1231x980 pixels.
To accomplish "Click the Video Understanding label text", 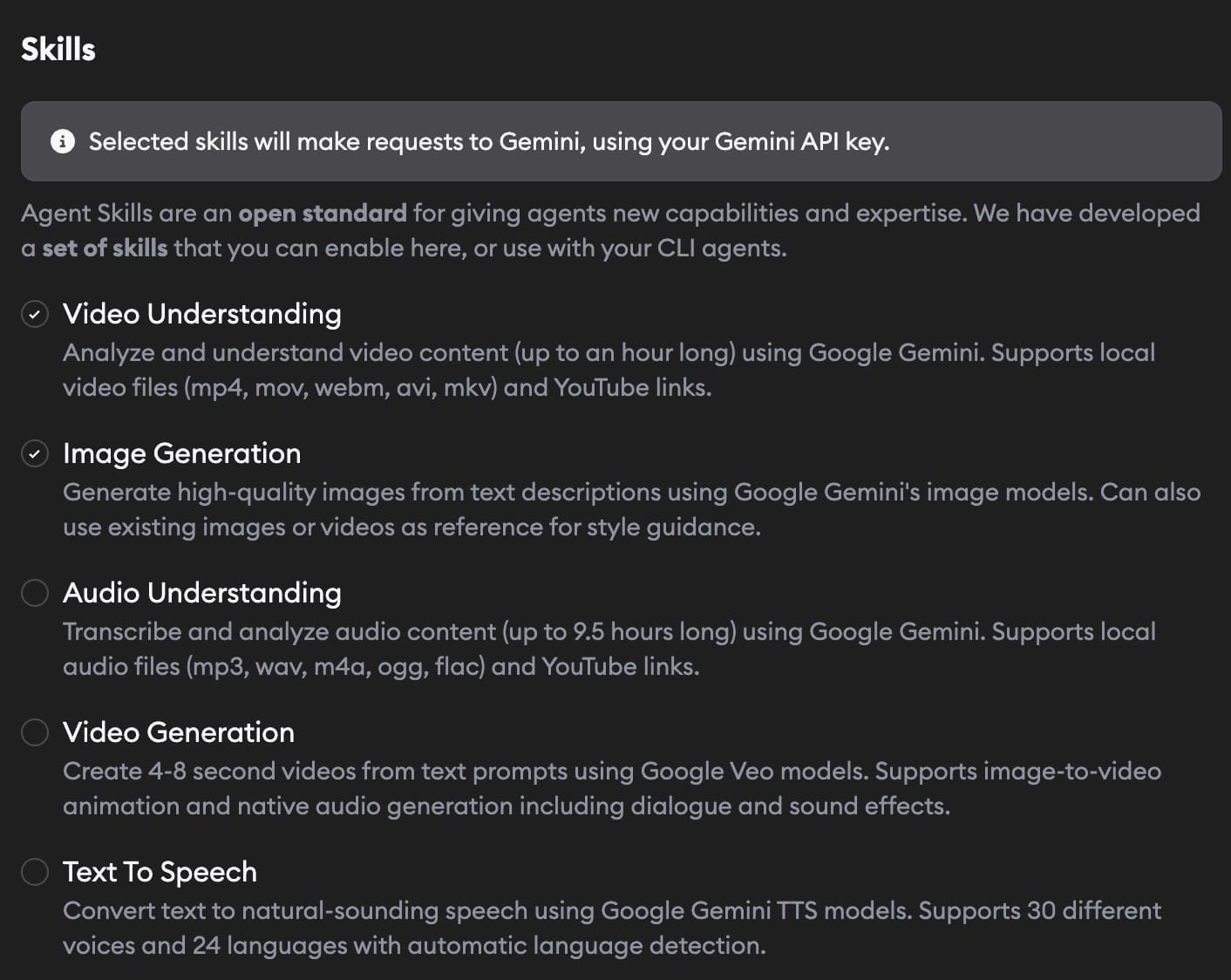I will [x=202, y=314].
